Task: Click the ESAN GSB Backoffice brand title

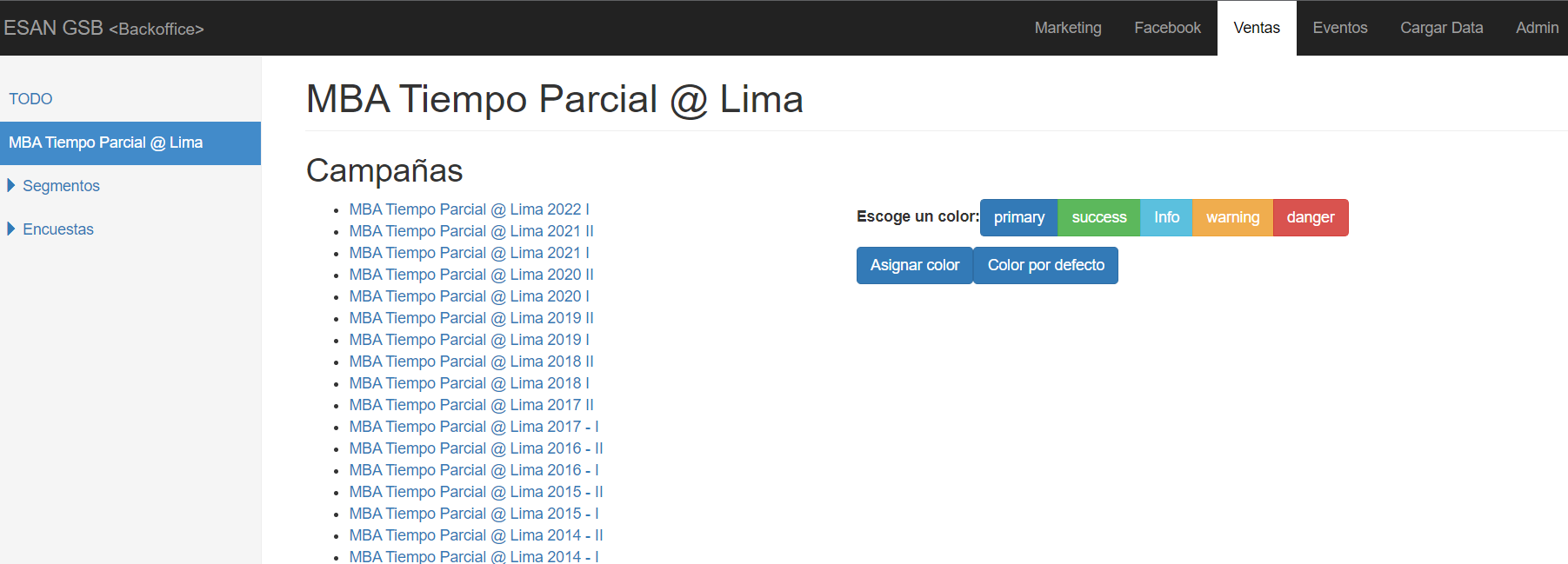Action: (x=103, y=28)
